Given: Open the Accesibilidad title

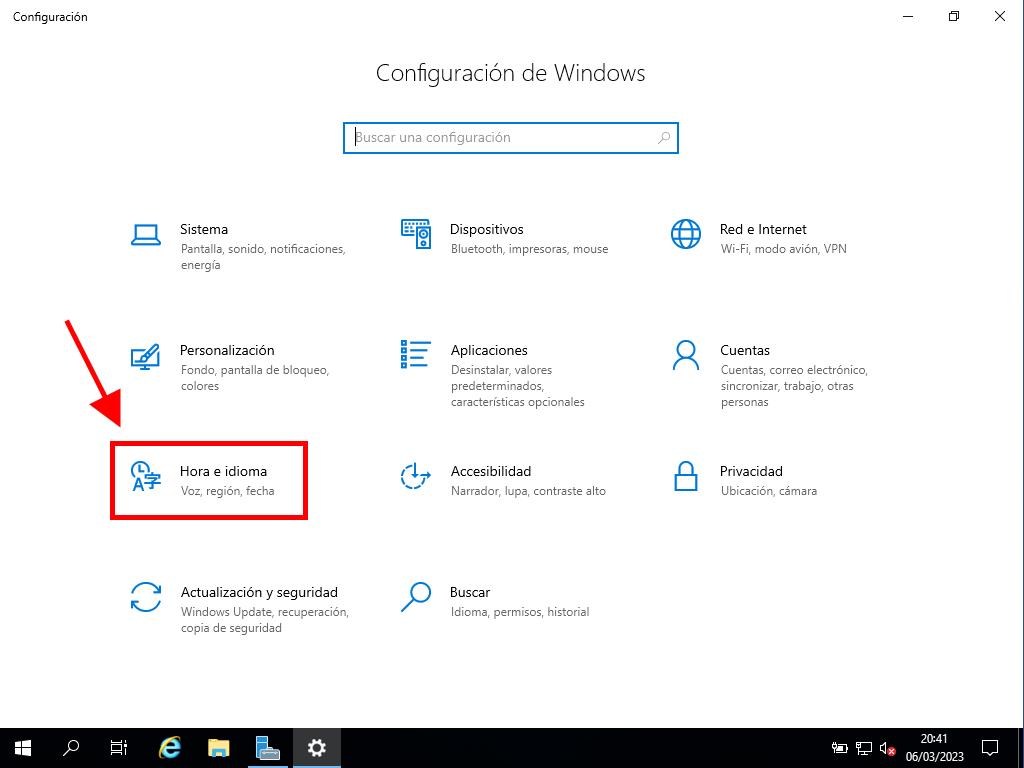Looking at the screenshot, I should coord(491,471).
